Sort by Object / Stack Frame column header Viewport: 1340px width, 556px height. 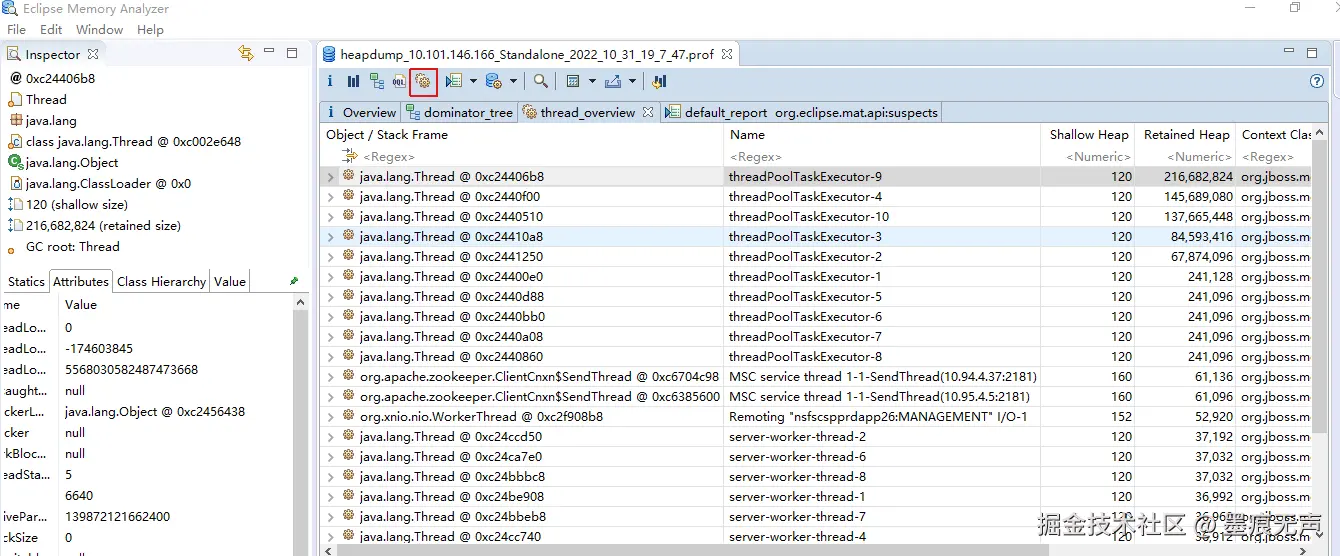point(522,135)
